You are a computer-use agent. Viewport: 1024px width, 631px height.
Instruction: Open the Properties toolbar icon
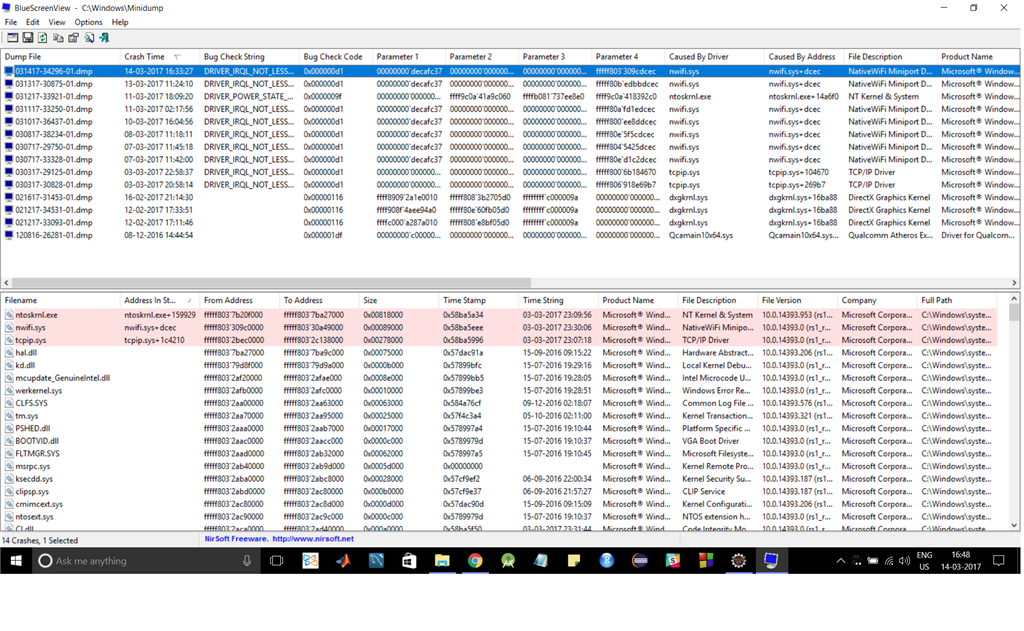coord(73,38)
